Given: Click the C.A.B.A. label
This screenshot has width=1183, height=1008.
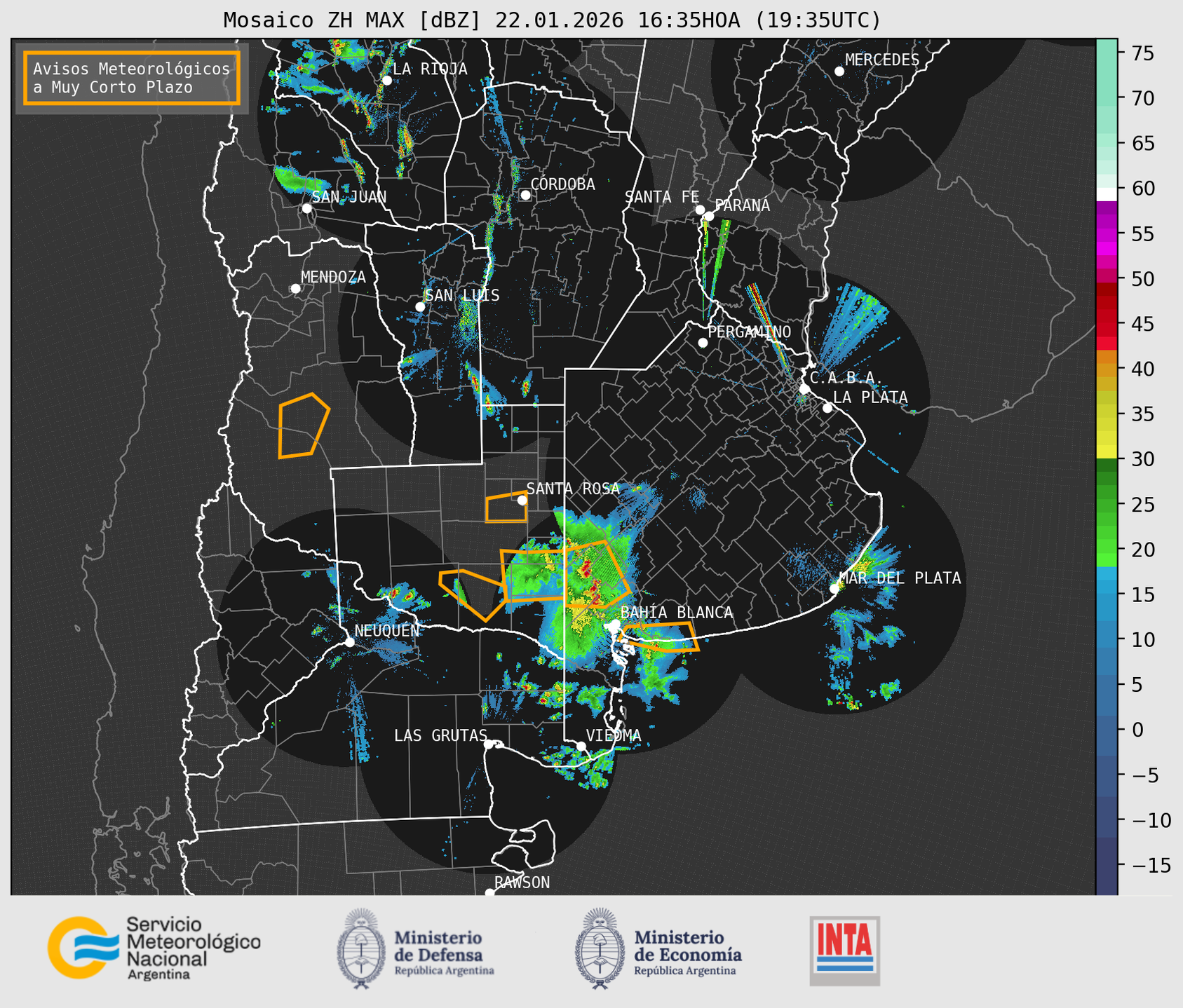Looking at the screenshot, I should (x=845, y=379).
